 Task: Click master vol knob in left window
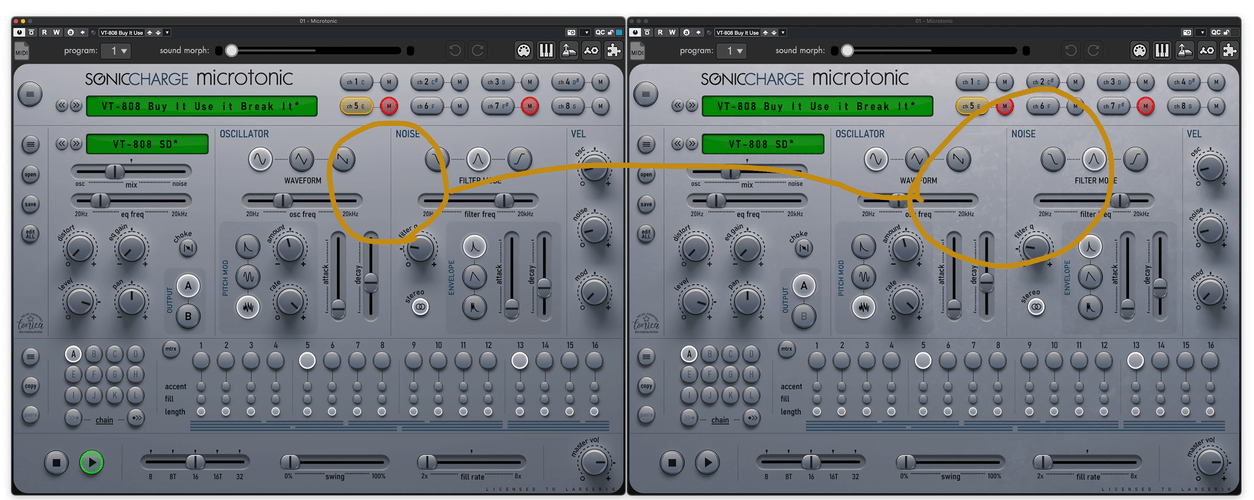click(x=594, y=462)
